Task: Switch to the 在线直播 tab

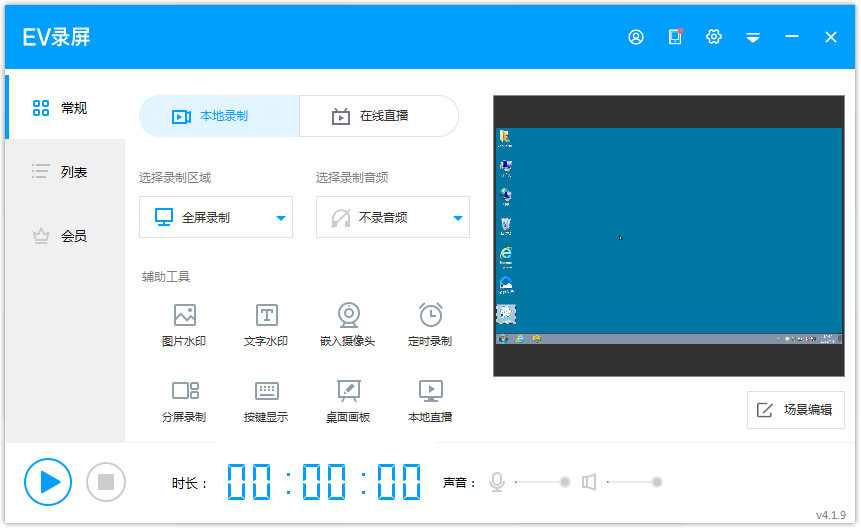Action: (x=378, y=116)
